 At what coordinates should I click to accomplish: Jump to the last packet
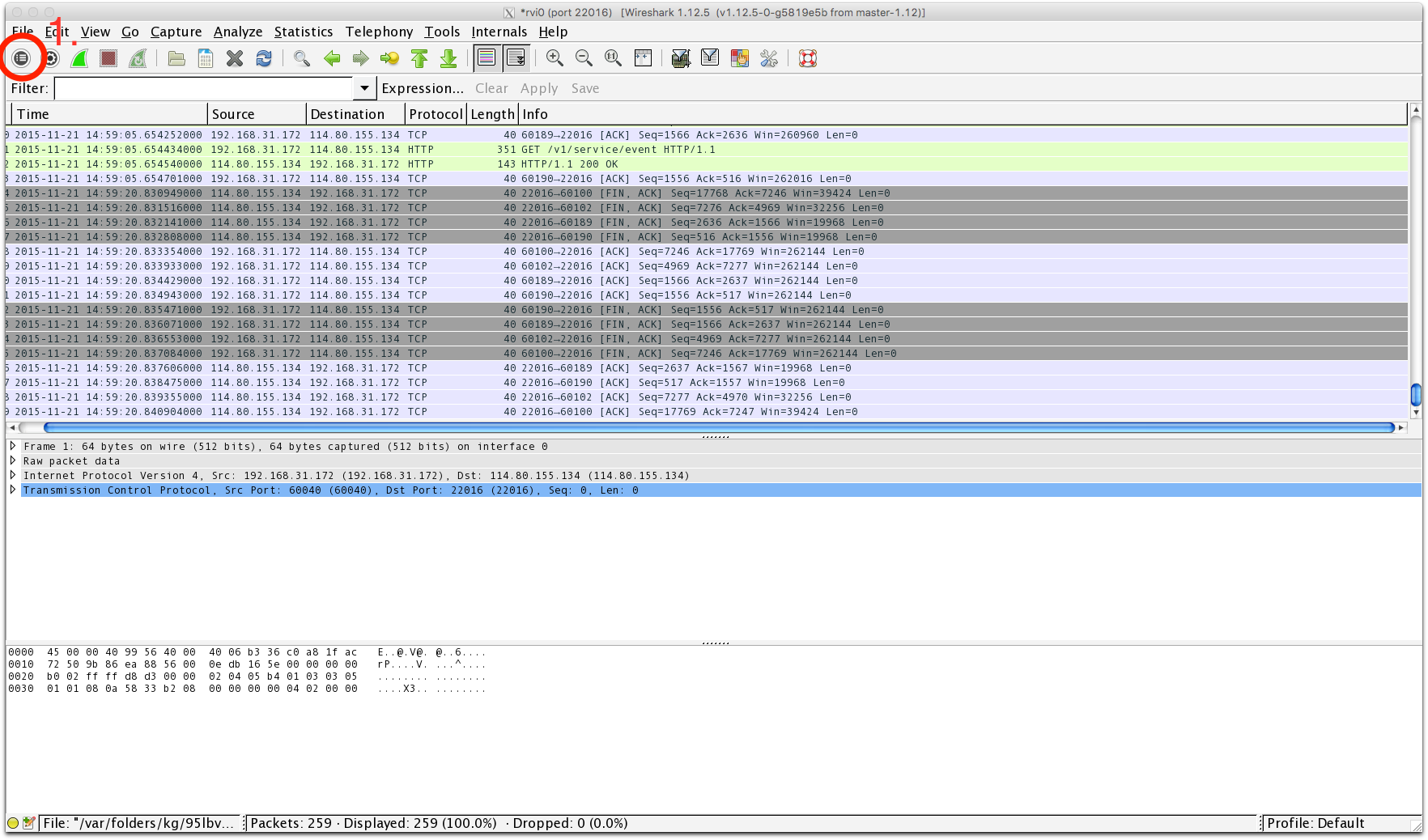[x=448, y=58]
